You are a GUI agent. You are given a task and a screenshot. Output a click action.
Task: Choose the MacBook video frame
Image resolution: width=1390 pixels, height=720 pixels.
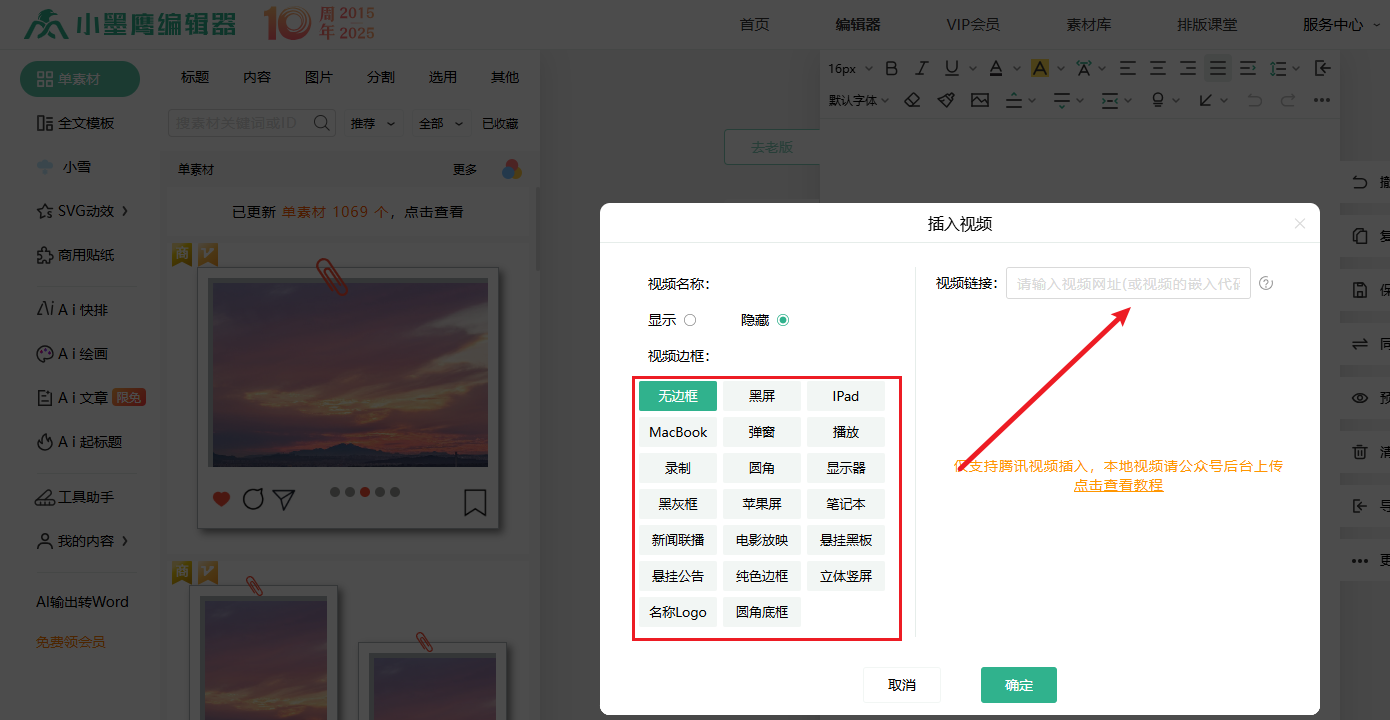(x=678, y=432)
